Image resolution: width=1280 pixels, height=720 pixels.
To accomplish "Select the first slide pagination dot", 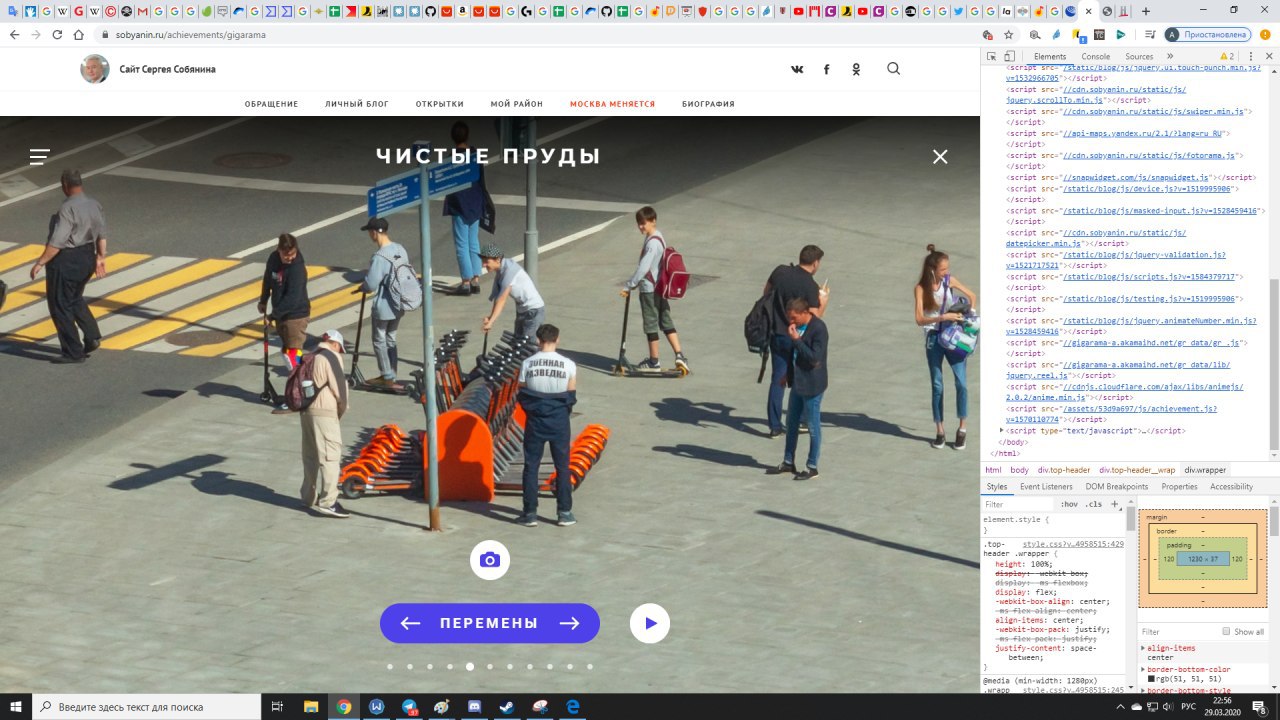I will (390, 666).
